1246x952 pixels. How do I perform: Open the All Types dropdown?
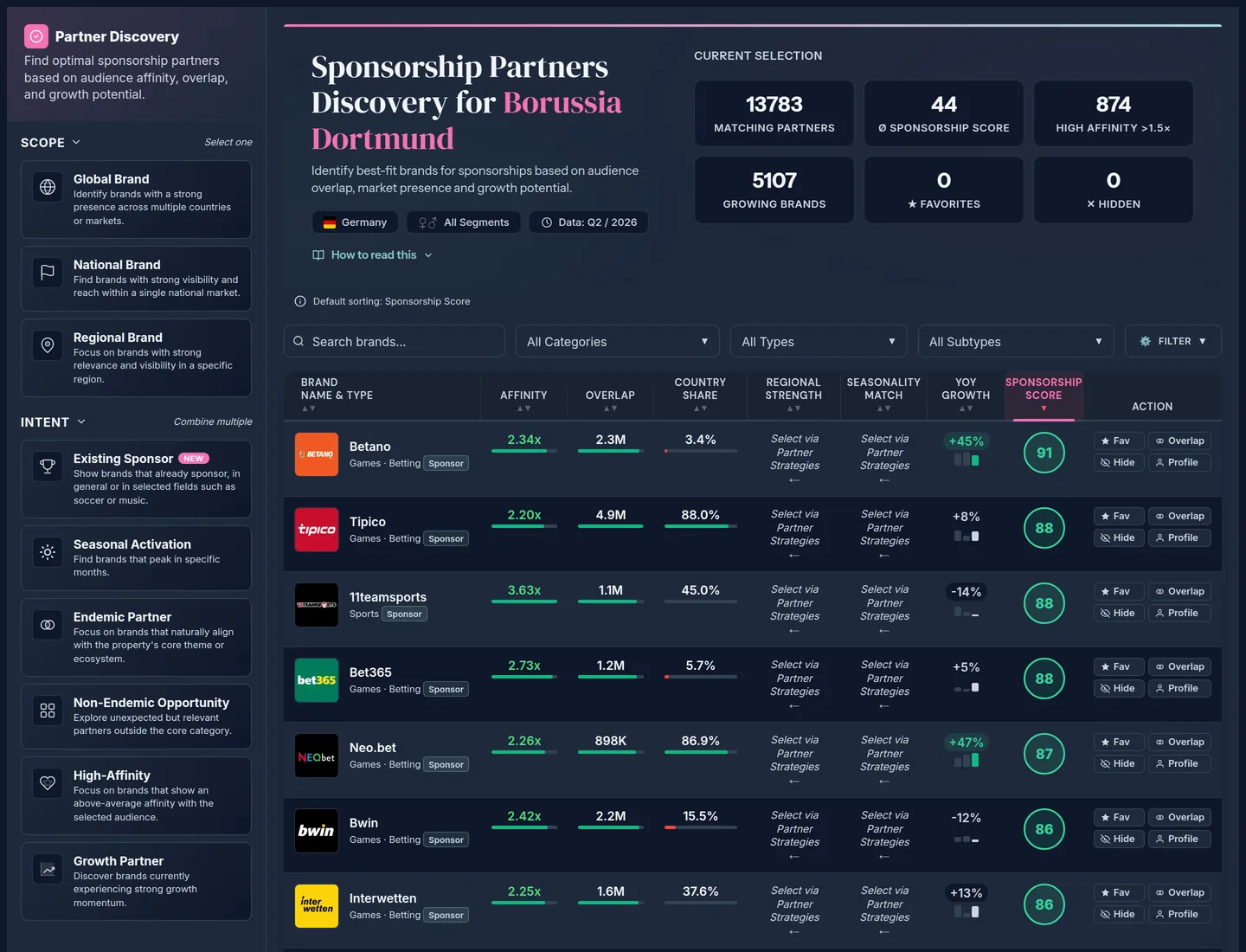click(819, 341)
